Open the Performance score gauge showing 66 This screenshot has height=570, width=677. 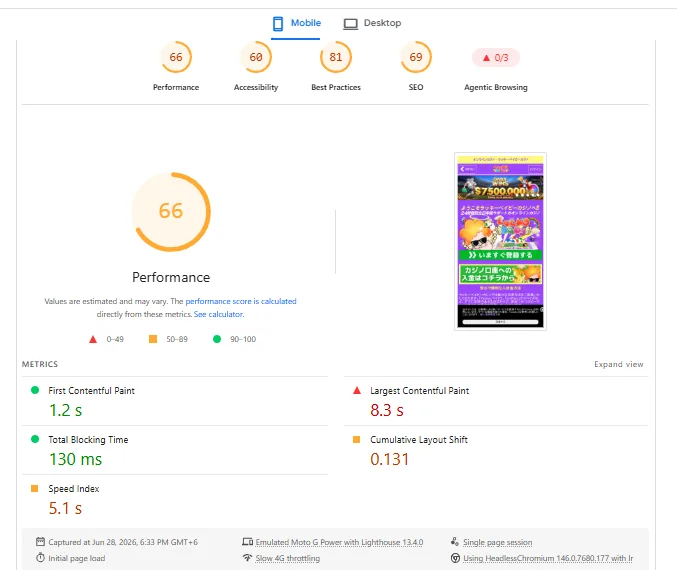(x=176, y=57)
